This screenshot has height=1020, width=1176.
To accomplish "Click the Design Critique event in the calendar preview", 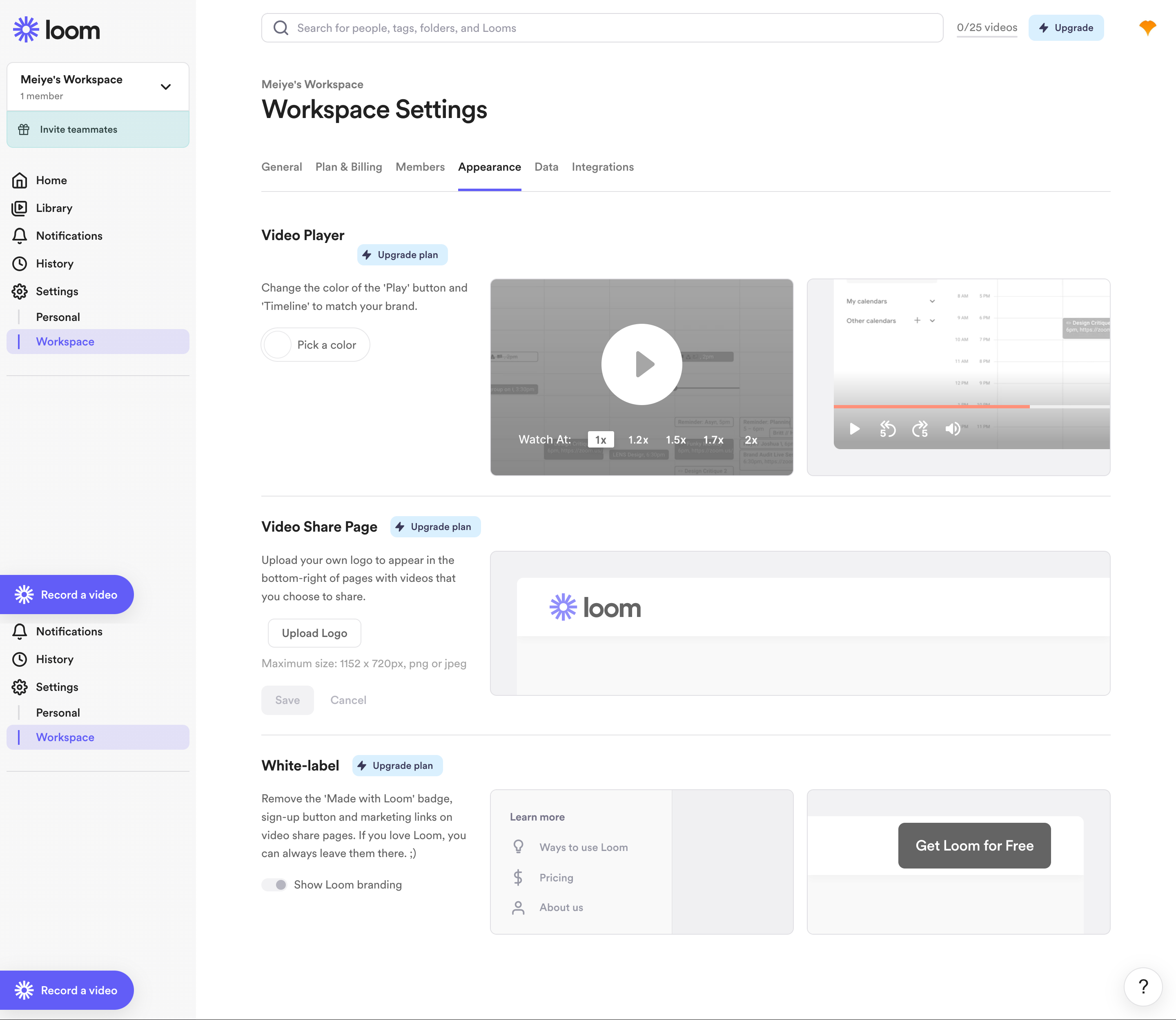I will click(x=1086, y=327).
